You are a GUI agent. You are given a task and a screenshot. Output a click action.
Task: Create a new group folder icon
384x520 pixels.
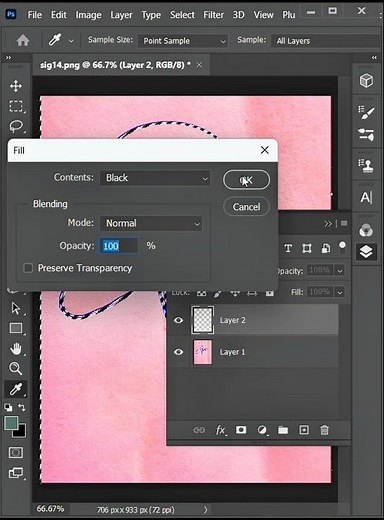283,430
